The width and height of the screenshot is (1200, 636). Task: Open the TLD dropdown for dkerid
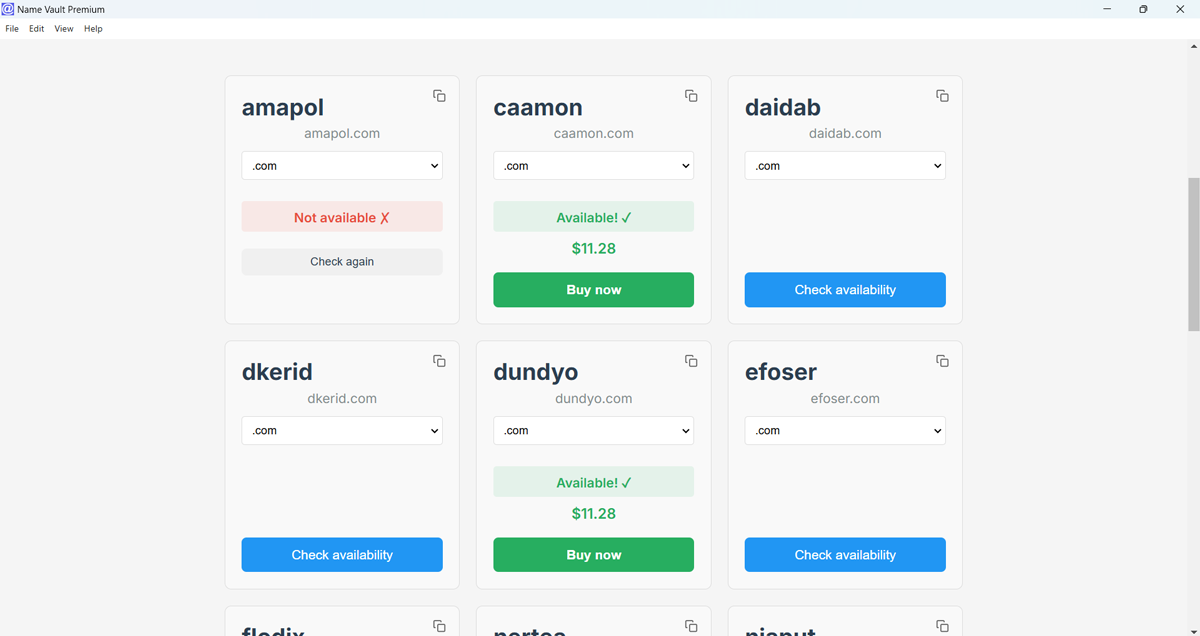click(x=342, y=431)
